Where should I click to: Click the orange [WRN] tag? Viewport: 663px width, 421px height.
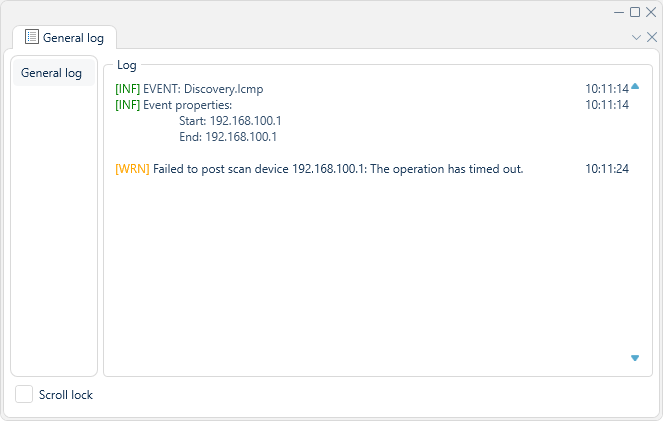[x=132, y=169]
